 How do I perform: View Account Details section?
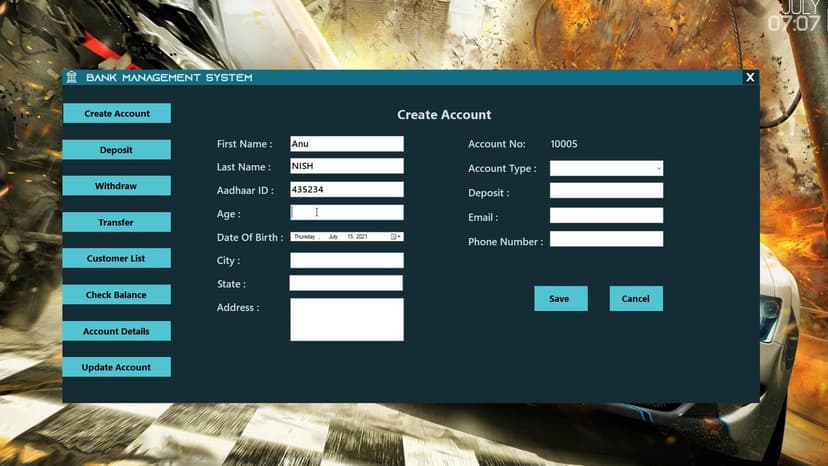pos(117,331)
